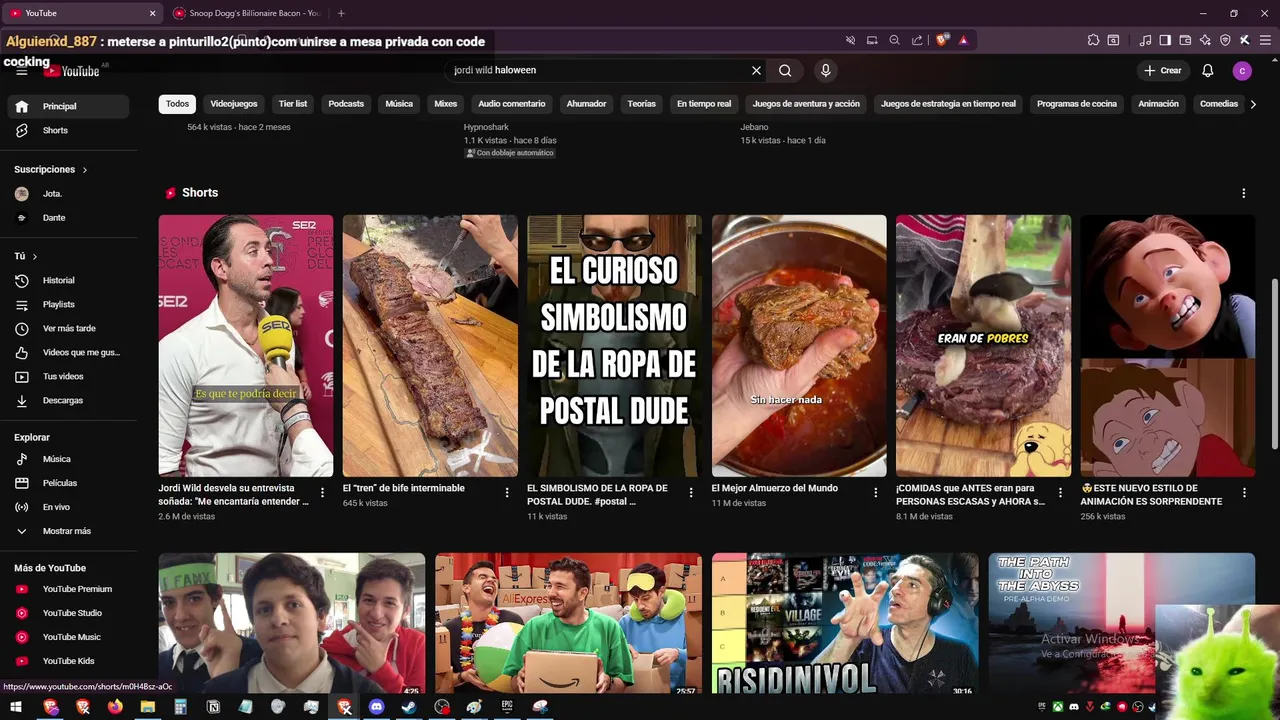
Task: Open Discord from the taskbar
Action: (376, 707)
